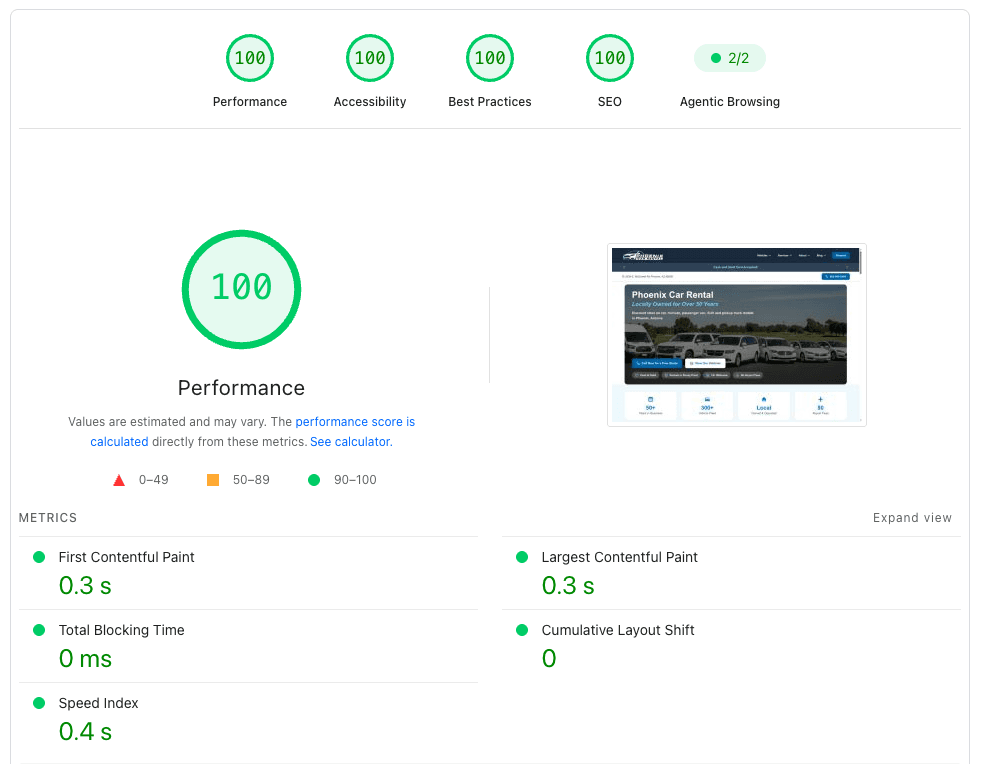The image size is (985, 764).
Task: Open the 'performance score is calculated' link
Action: tap(355, 422)
